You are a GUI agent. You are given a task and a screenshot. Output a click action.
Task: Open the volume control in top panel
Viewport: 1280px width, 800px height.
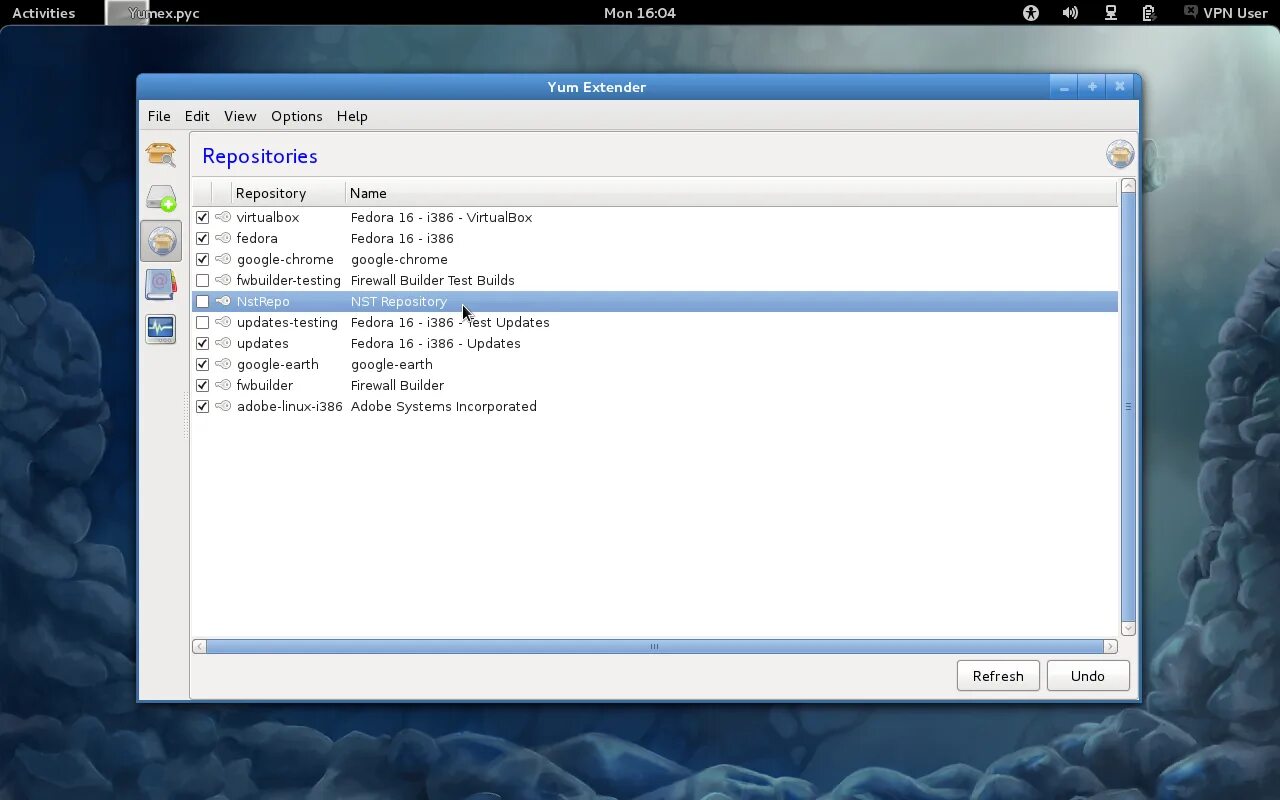(x=1070, y=13)
